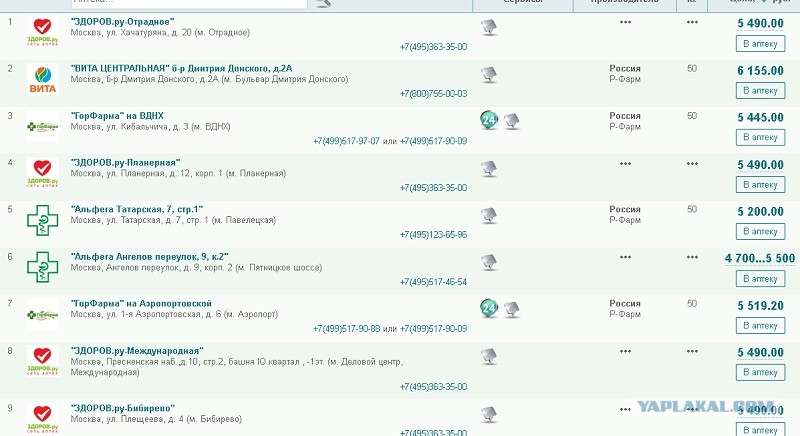
Task: Click the tag service icon for ЗДОРОВ.ру-Отрадное
Action: click(489, 28)
